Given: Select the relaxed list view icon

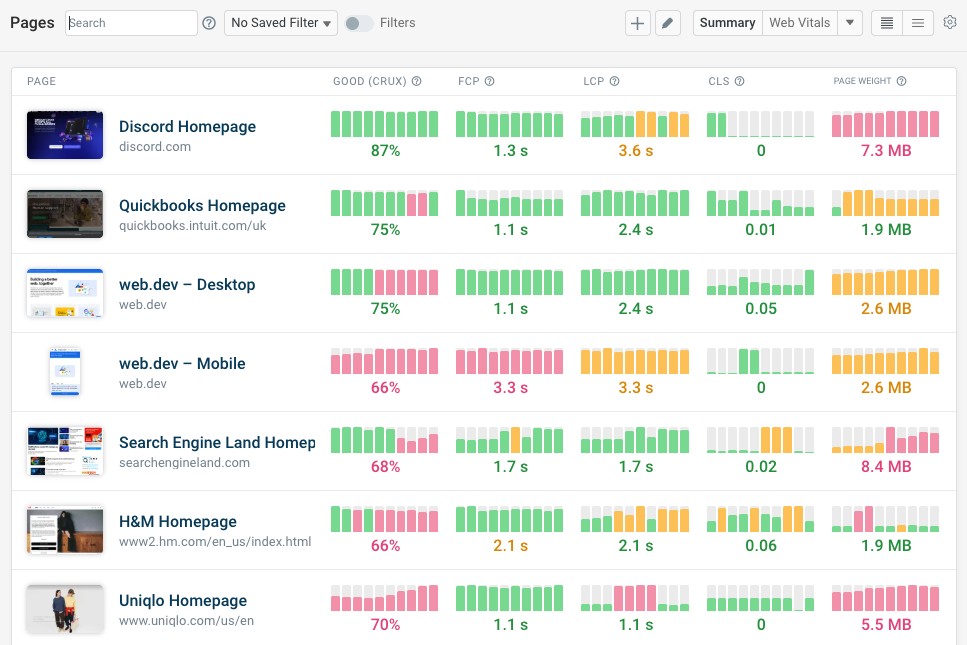Looking at the screenshot, I should pyautogui.click(x=917, y=22).
